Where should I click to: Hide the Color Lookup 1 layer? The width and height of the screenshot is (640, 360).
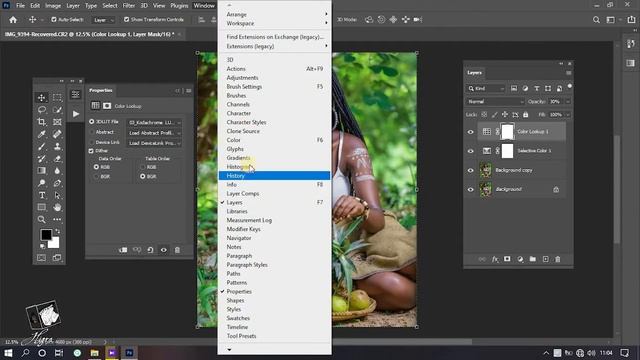pos(470,132)
